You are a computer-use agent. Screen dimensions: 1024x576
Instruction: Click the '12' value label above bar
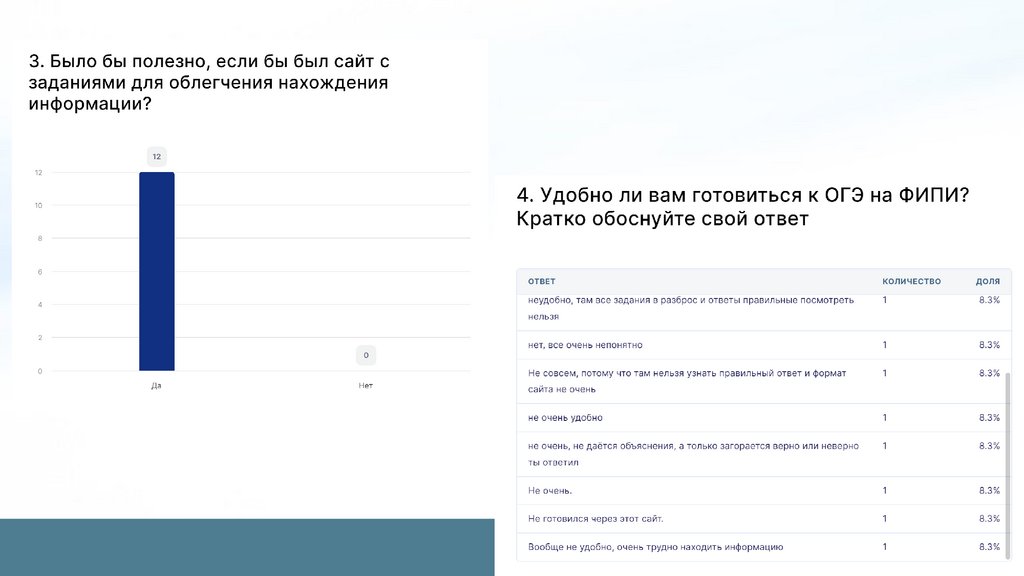[157, 157]
